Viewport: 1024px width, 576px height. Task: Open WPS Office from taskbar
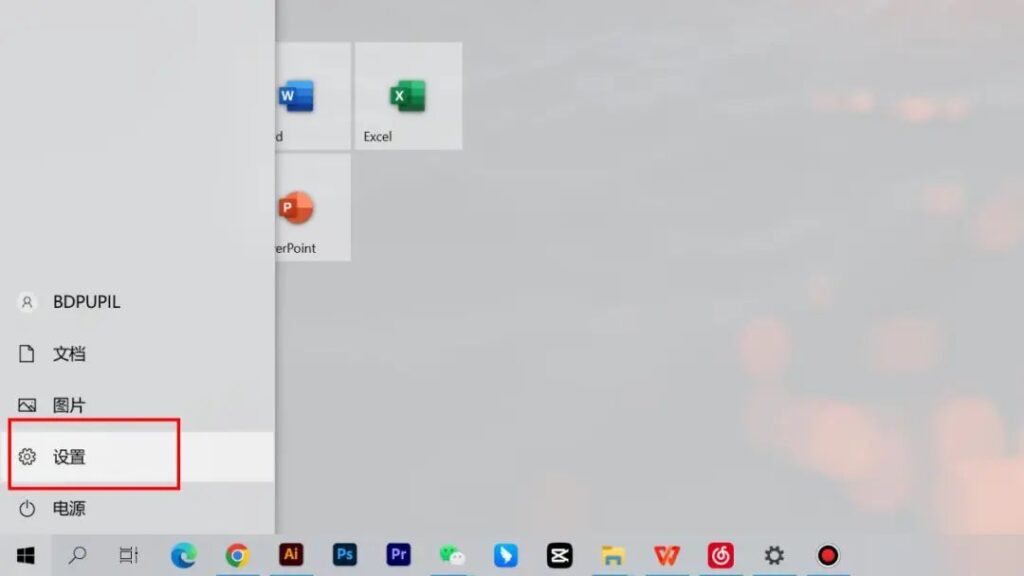pos(667,556)
